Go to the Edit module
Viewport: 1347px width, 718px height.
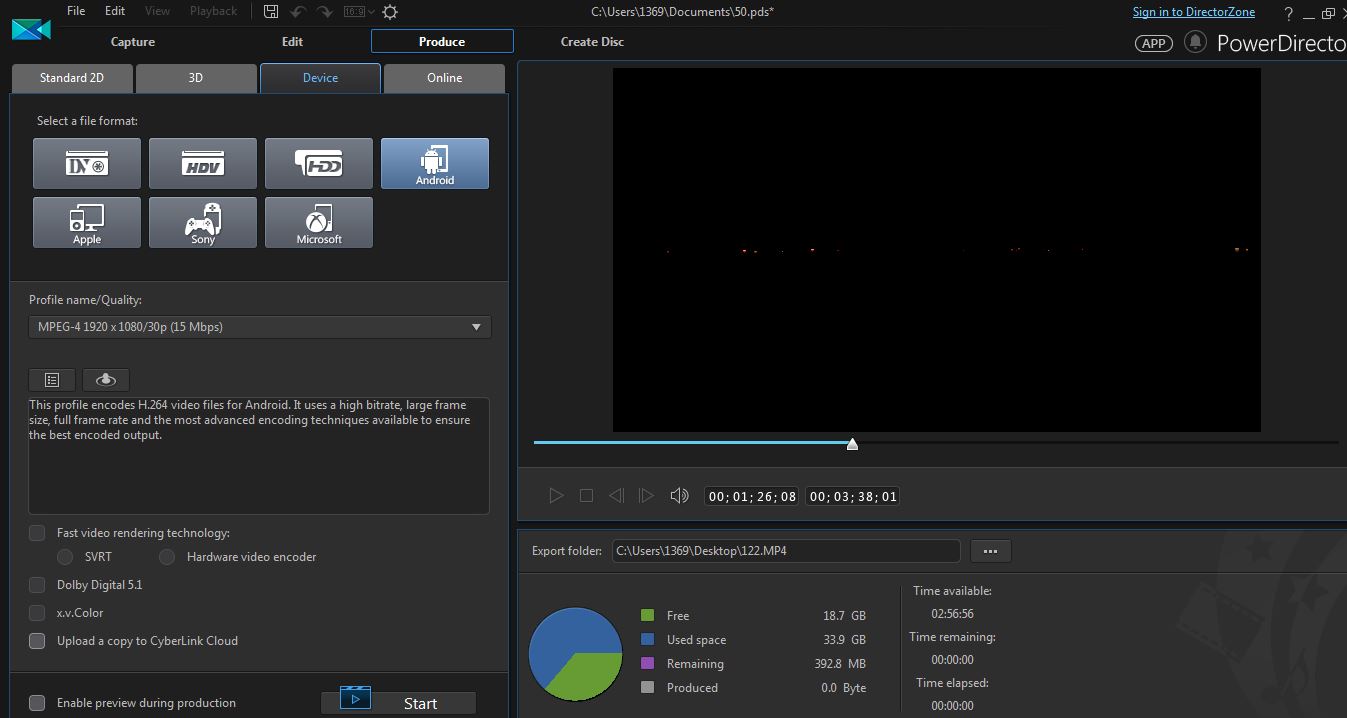pos(292,42)
